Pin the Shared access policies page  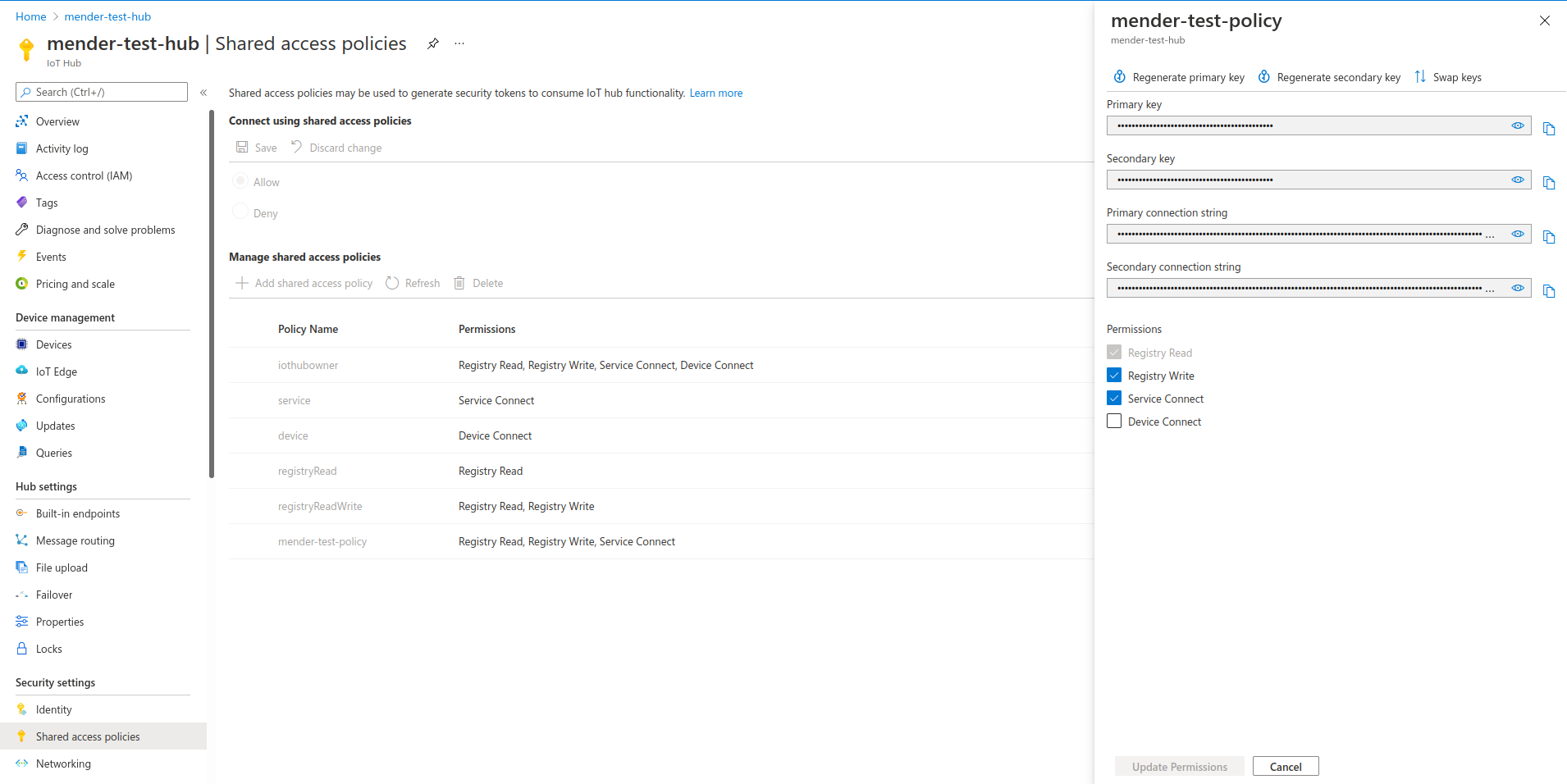(432, 43)
